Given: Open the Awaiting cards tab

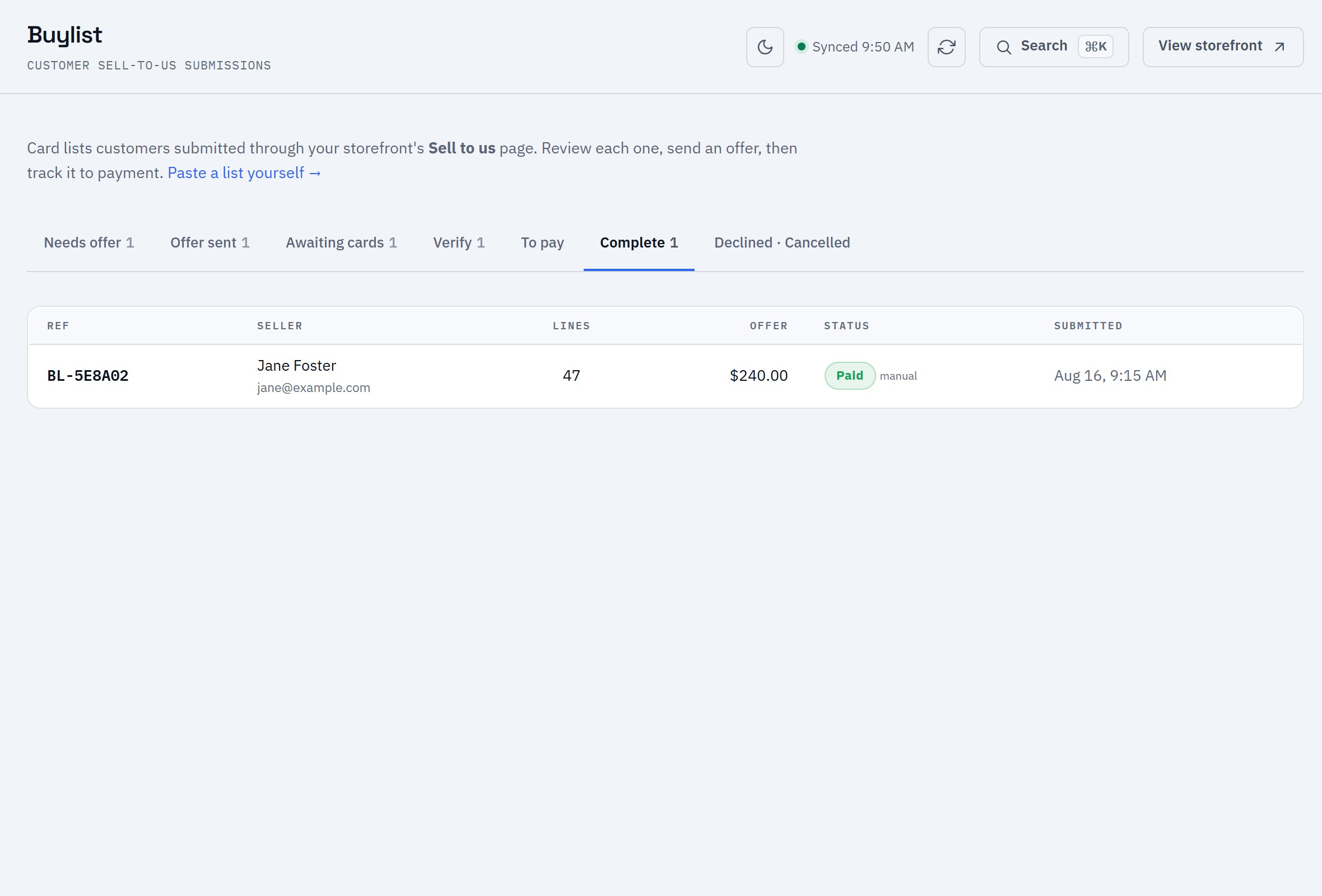Looking at the screenshot, I should tap(341, 243).
